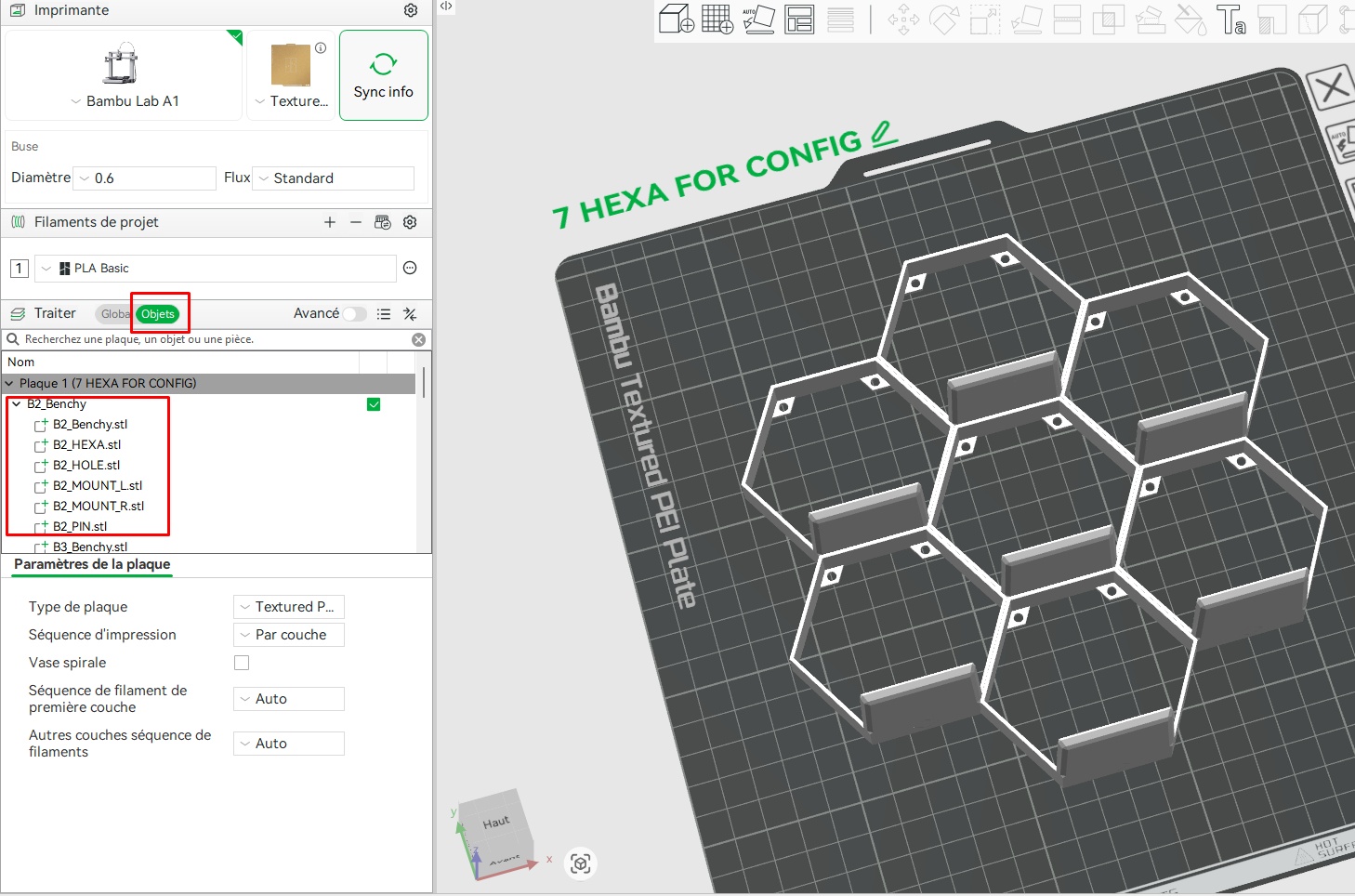Viewport: 1355px width, 896px height.
Task: Click the Add plate grid icon
Action: click(717, 19)
